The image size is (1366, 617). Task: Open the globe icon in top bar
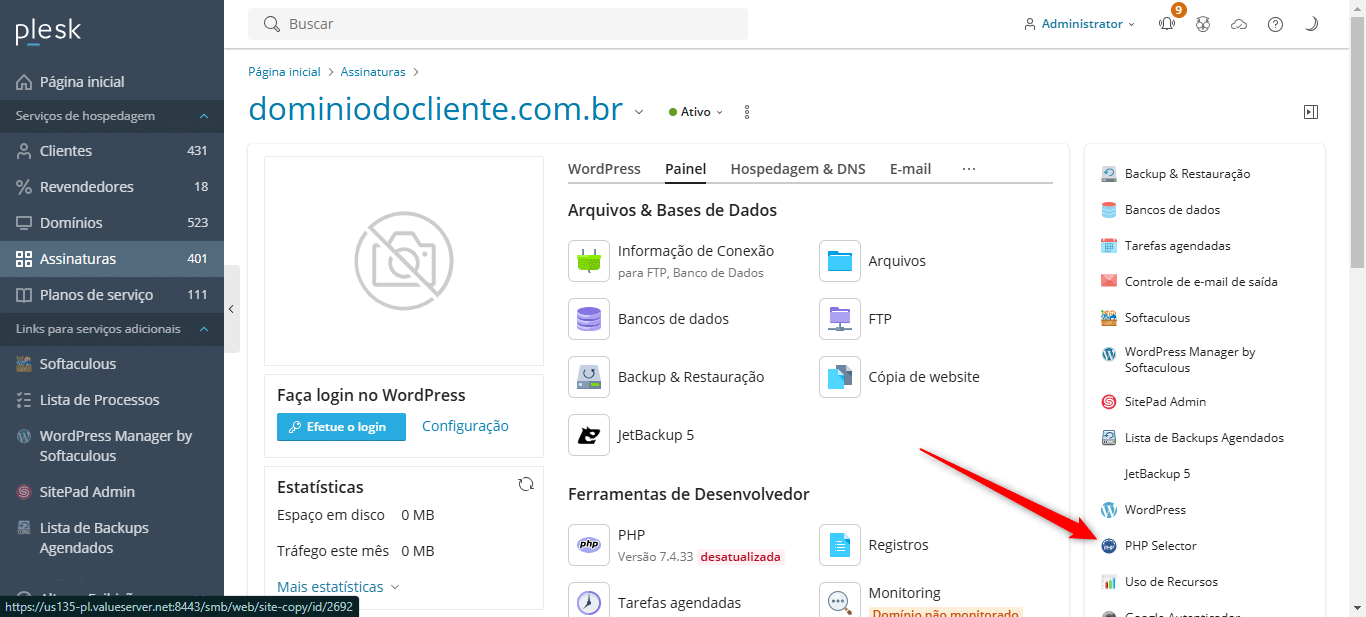(1203, 24)
